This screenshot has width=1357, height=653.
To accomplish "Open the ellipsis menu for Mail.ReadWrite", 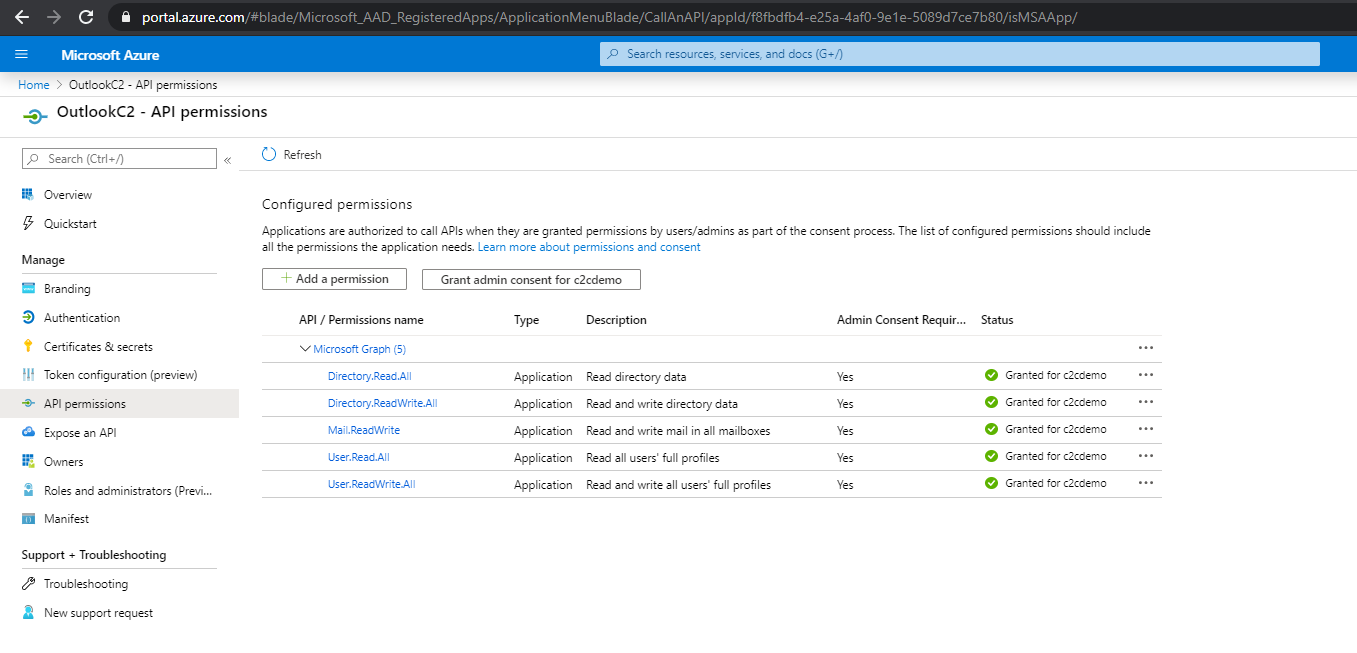I will pos(1146,429).
